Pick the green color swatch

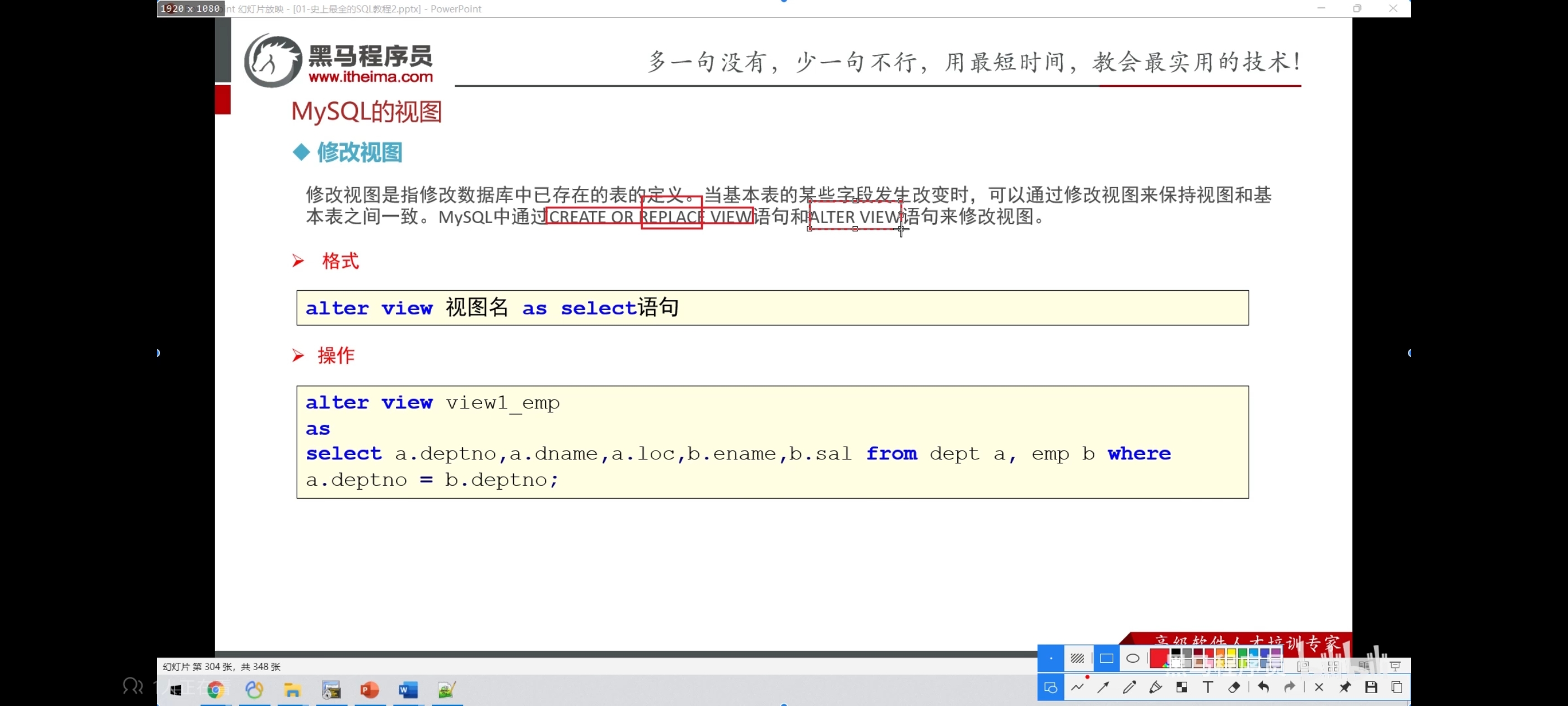pos(1242,654)
